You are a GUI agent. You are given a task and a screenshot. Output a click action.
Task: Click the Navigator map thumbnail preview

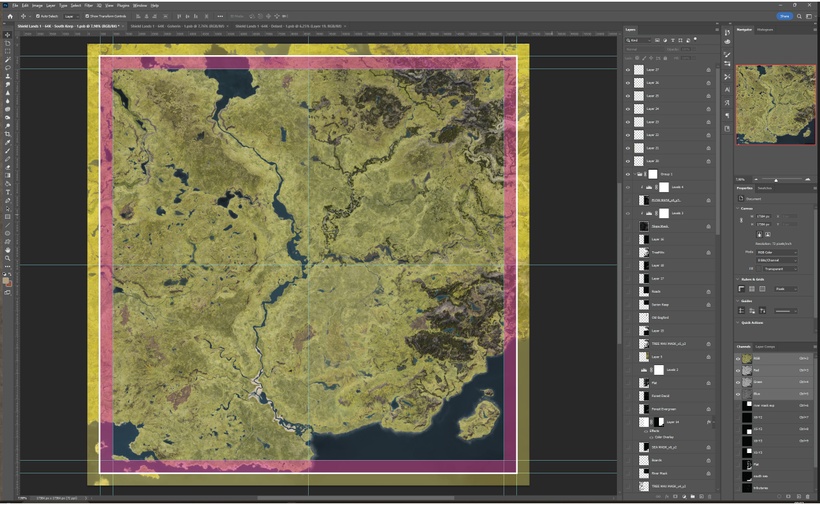click(x=775, y=104)
